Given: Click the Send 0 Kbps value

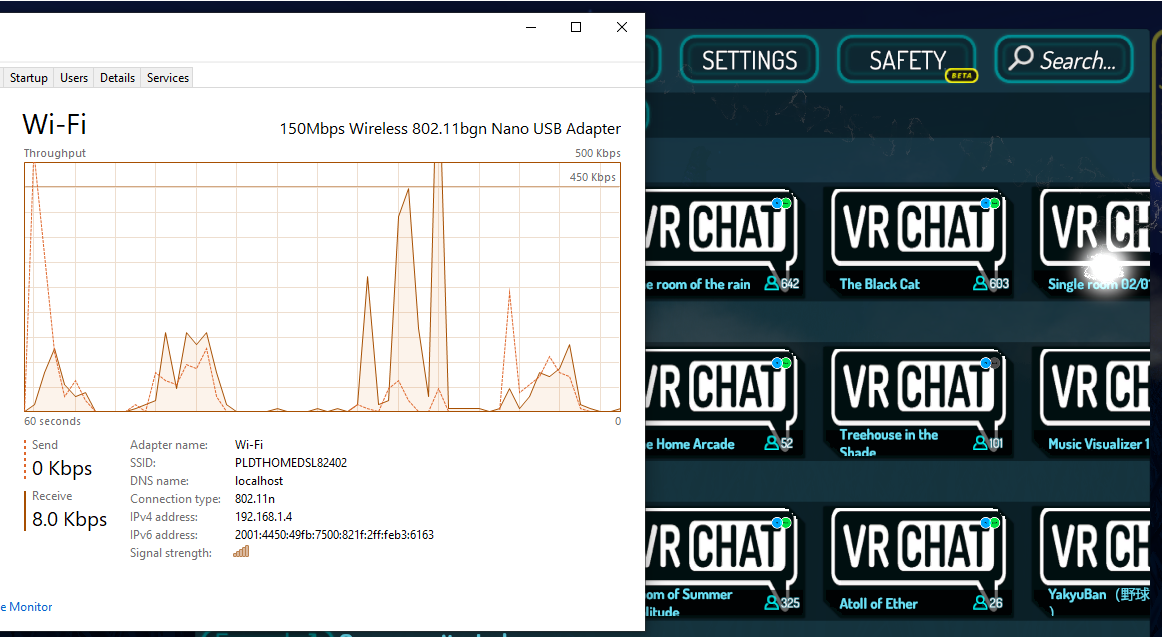Looking at the screenshot, I should [62, 468].
